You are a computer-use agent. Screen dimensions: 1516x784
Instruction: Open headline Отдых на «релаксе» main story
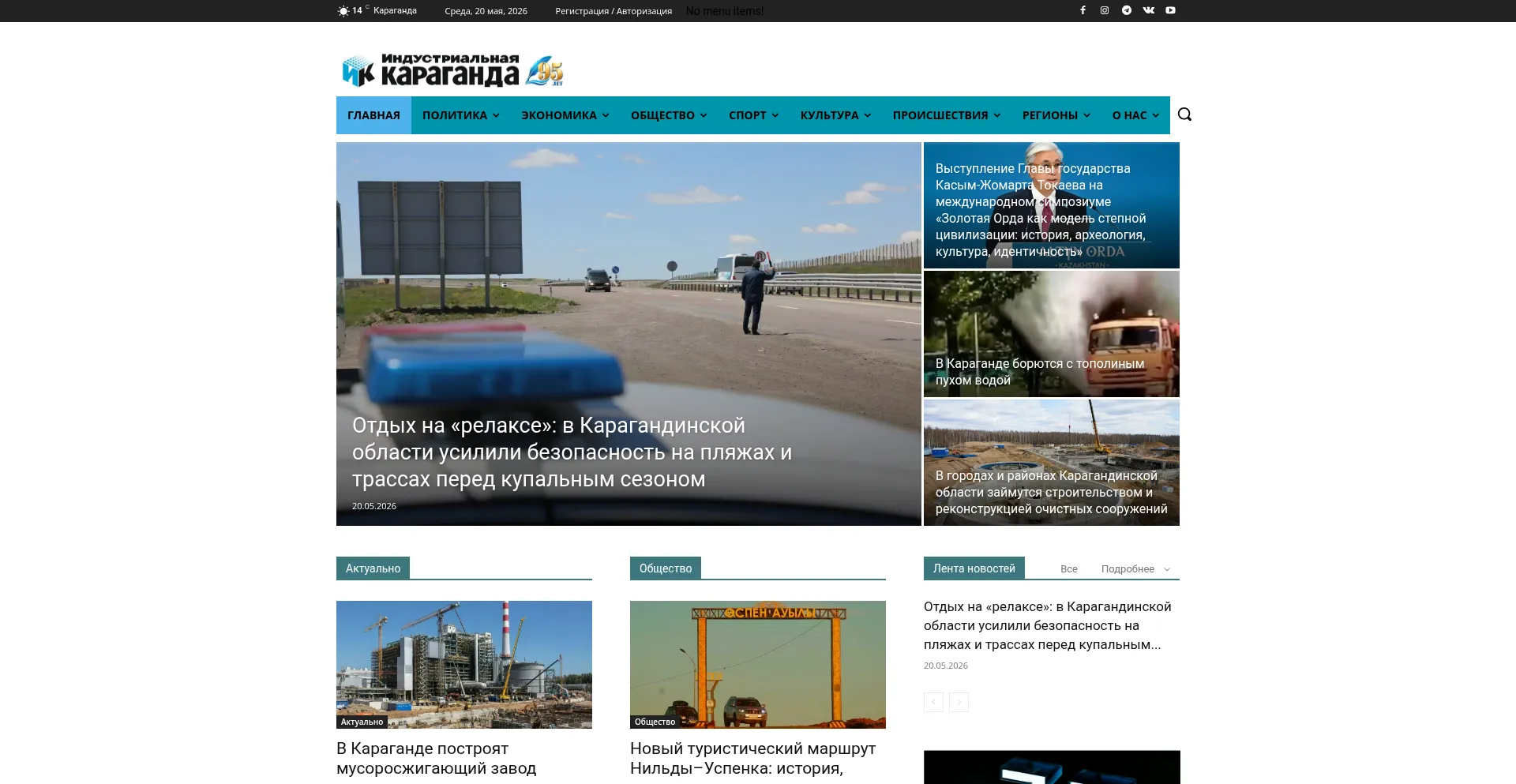point(572,452)
